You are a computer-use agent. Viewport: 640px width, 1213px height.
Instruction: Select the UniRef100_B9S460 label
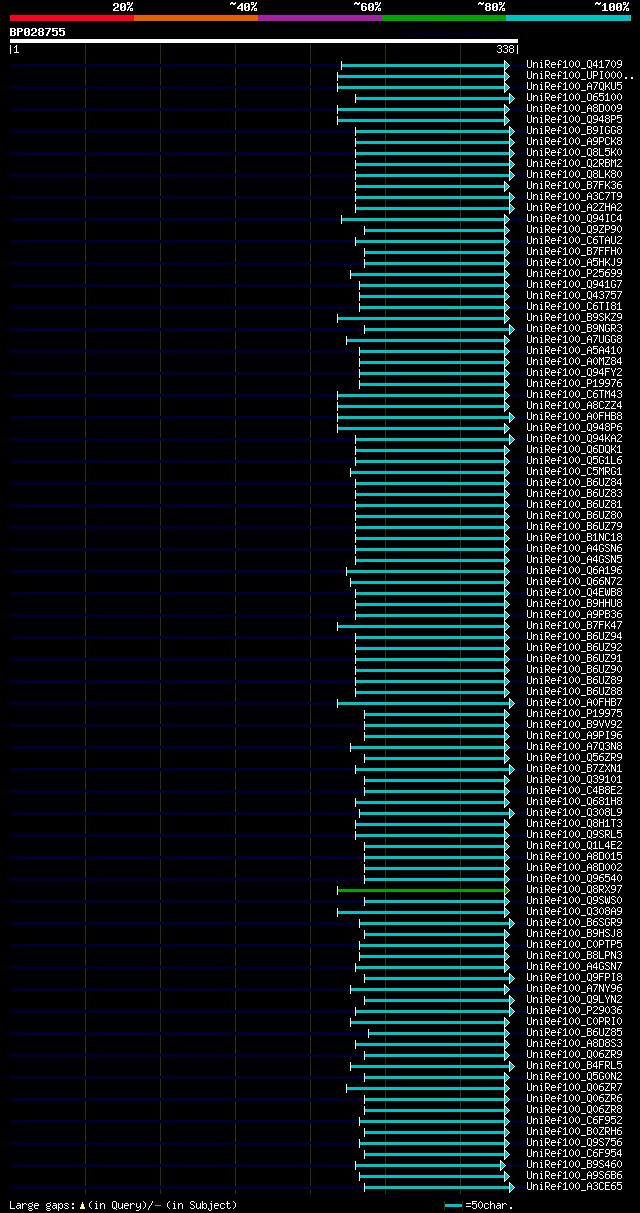(x=574, y=1165)
